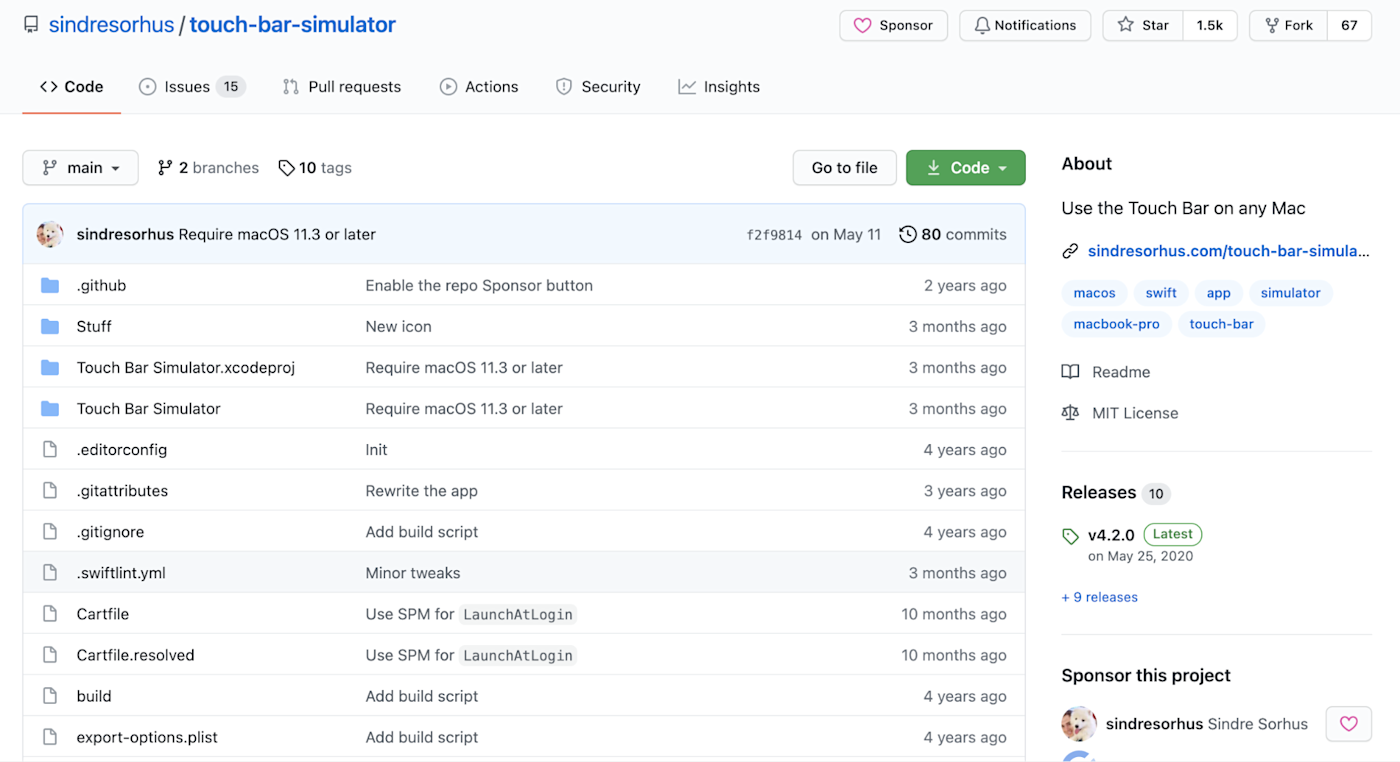
Task: Open the sindresorhus.com website link
Action: [x=1228, y=251]
